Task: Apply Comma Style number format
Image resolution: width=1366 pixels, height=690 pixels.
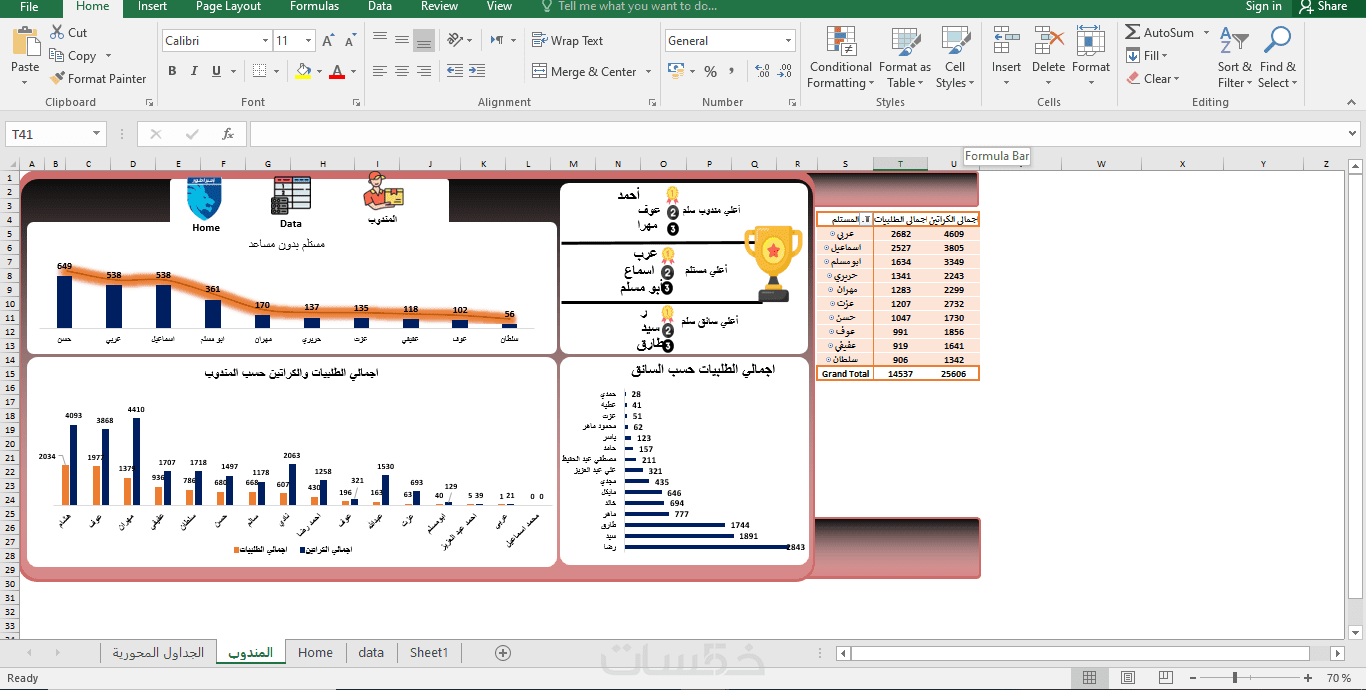Action: 734,71
